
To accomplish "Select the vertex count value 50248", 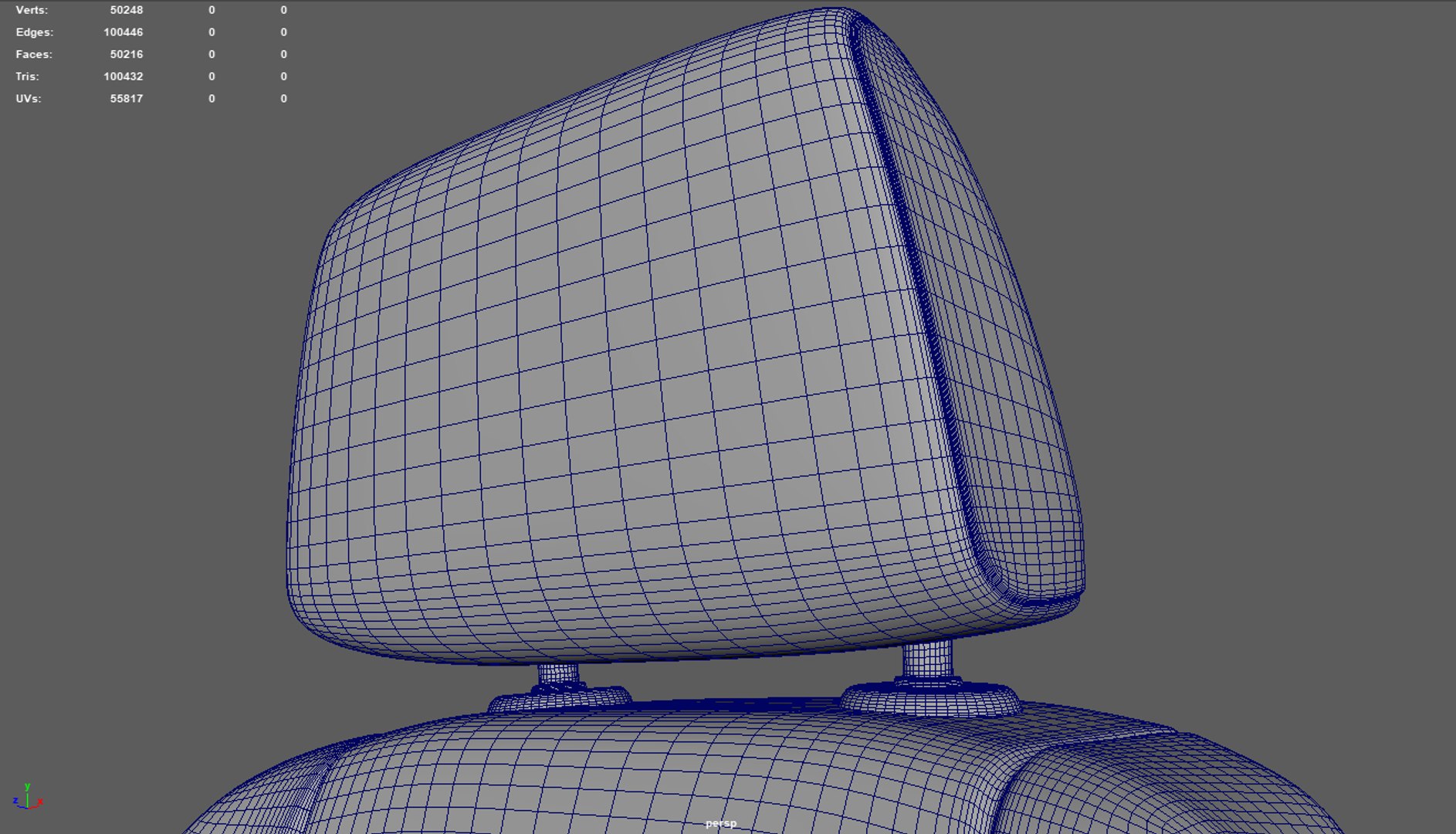I will pyautogui.click(x=127, y=10).
